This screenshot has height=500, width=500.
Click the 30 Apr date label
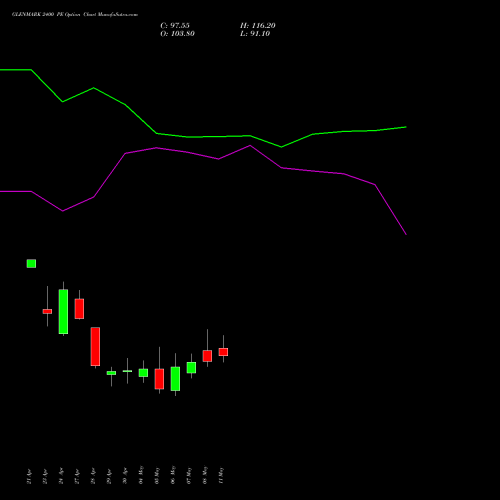125,477
